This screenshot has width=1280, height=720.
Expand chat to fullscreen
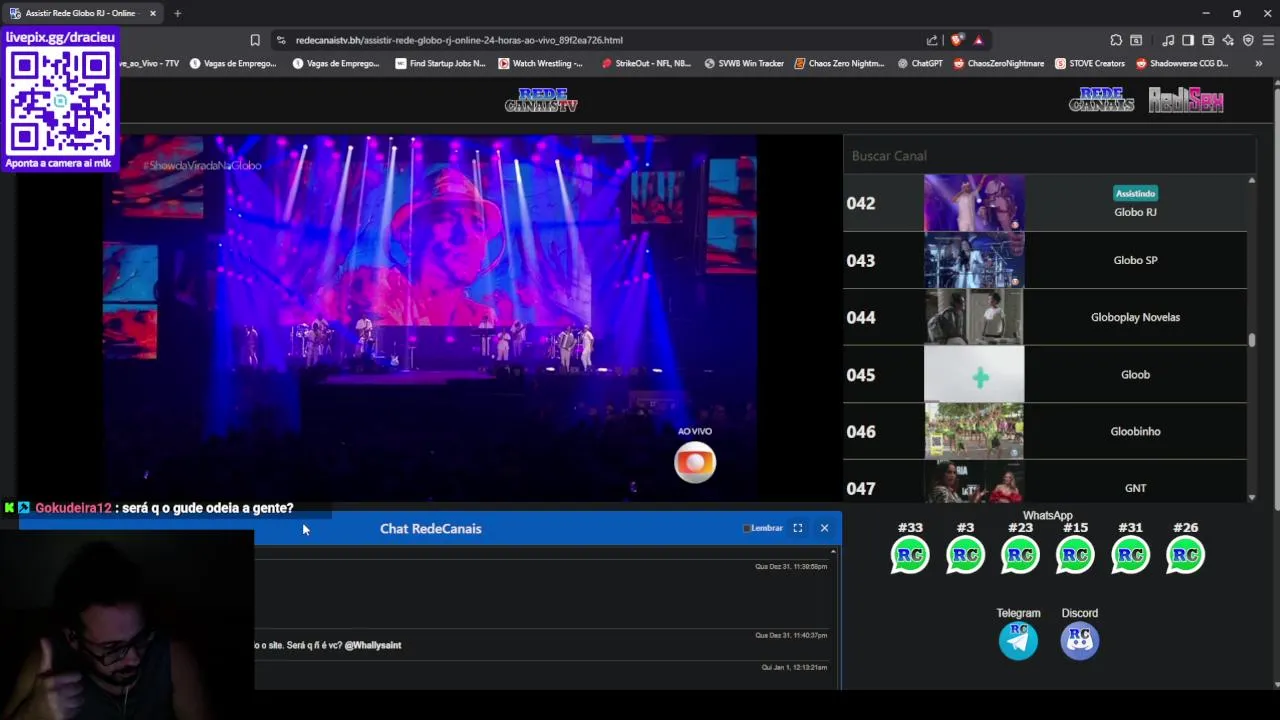coord(798,528)
